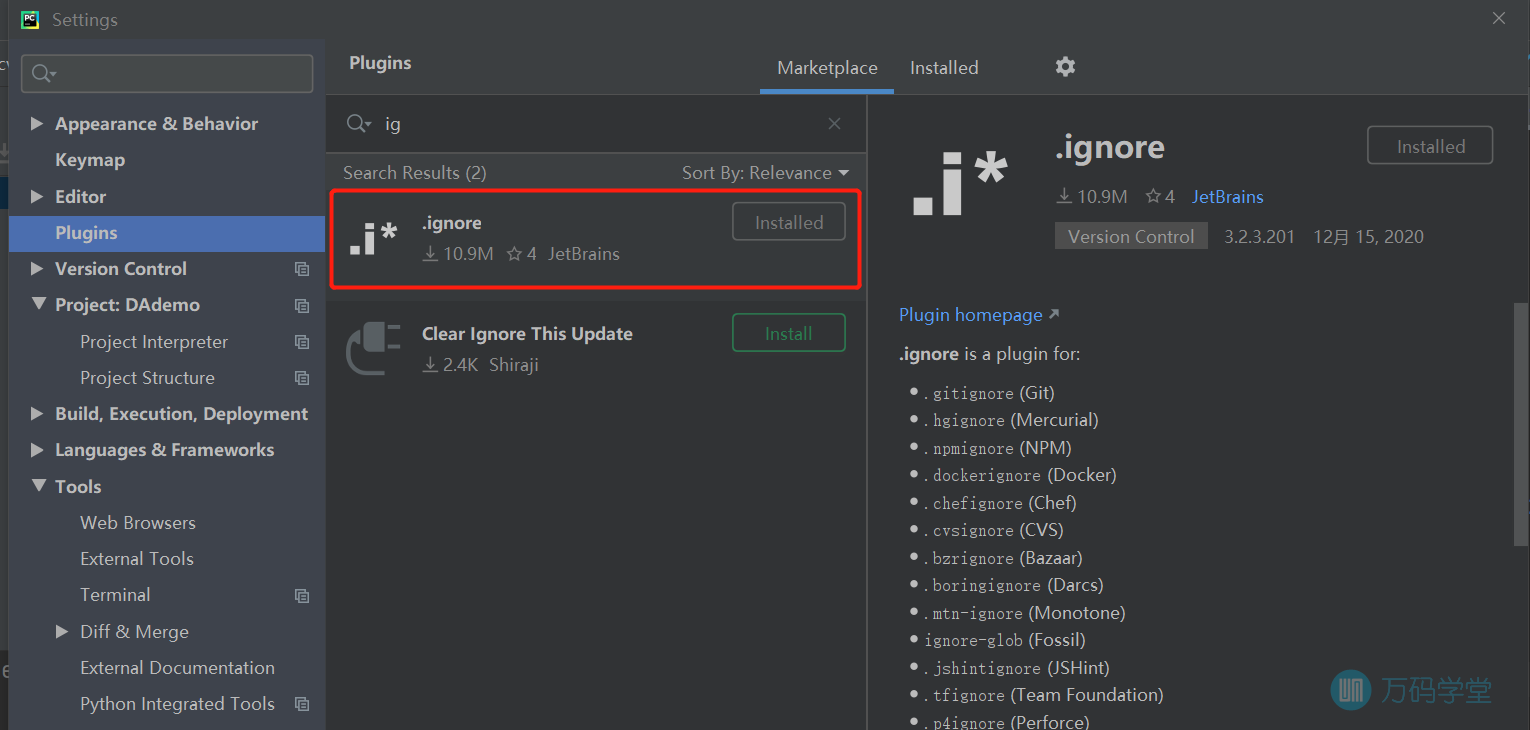Open the plugins gear settings menu
The image size is (1530, 730).
coord(1065,67)
